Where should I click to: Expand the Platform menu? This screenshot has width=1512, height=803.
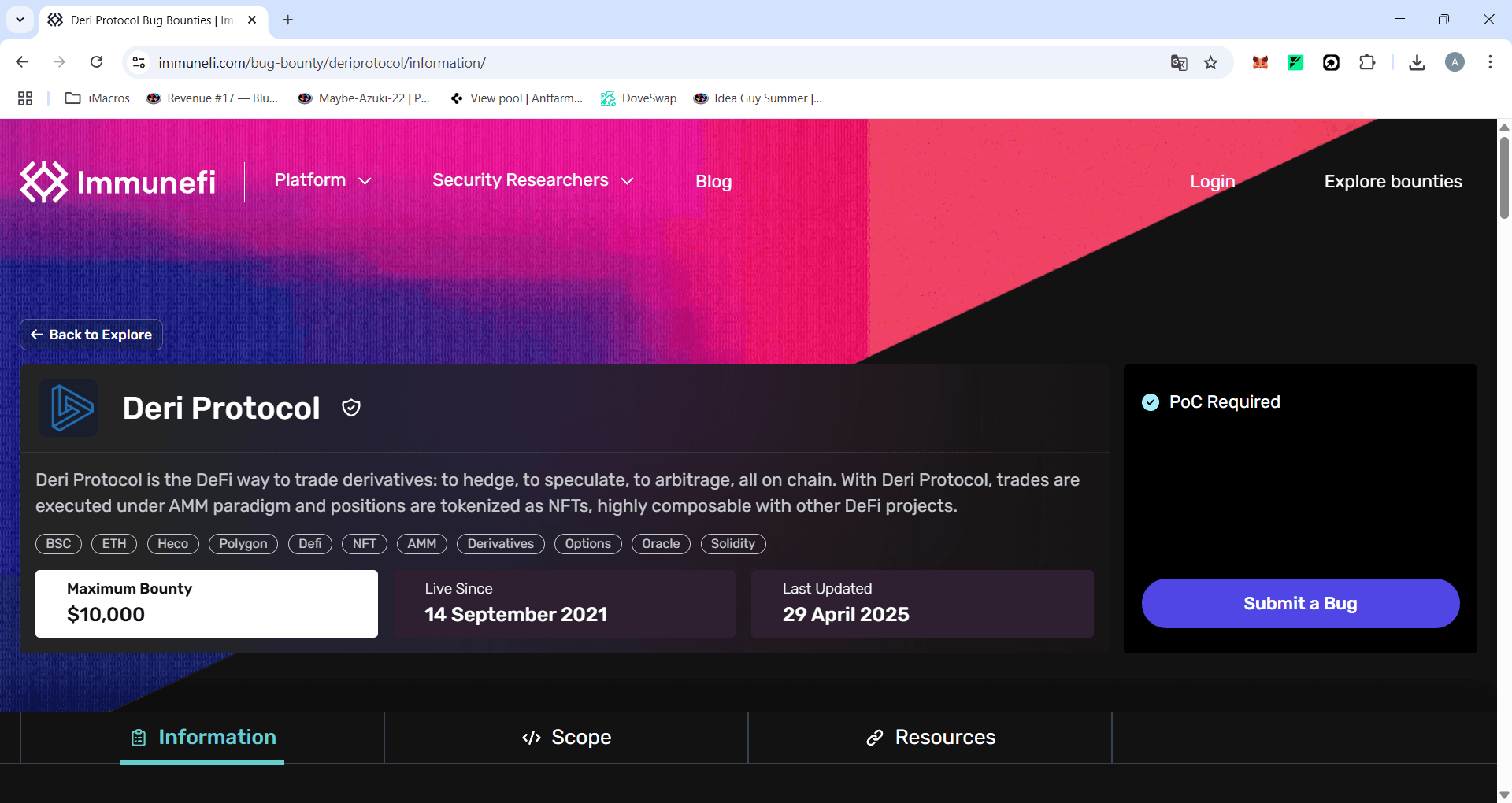[x=323, y=180]
